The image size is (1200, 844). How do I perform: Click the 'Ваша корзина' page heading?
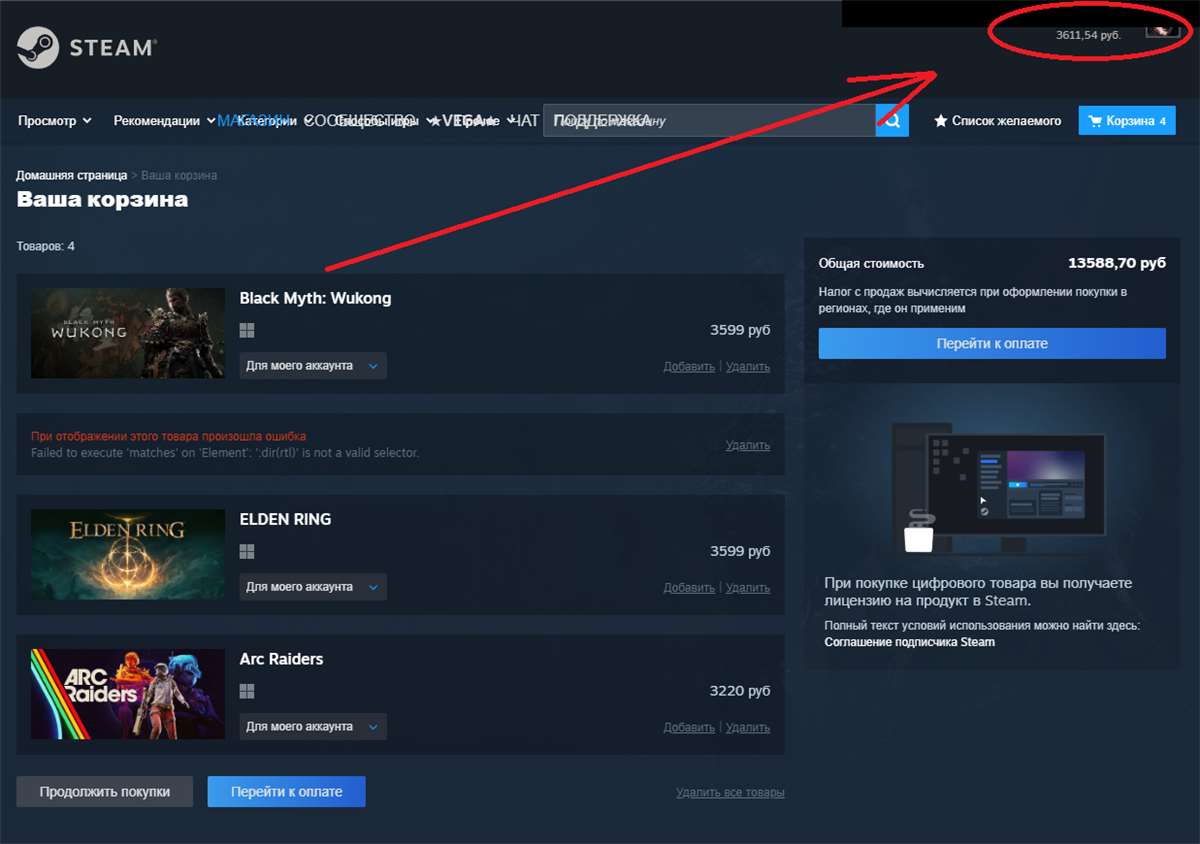(102, 199)
